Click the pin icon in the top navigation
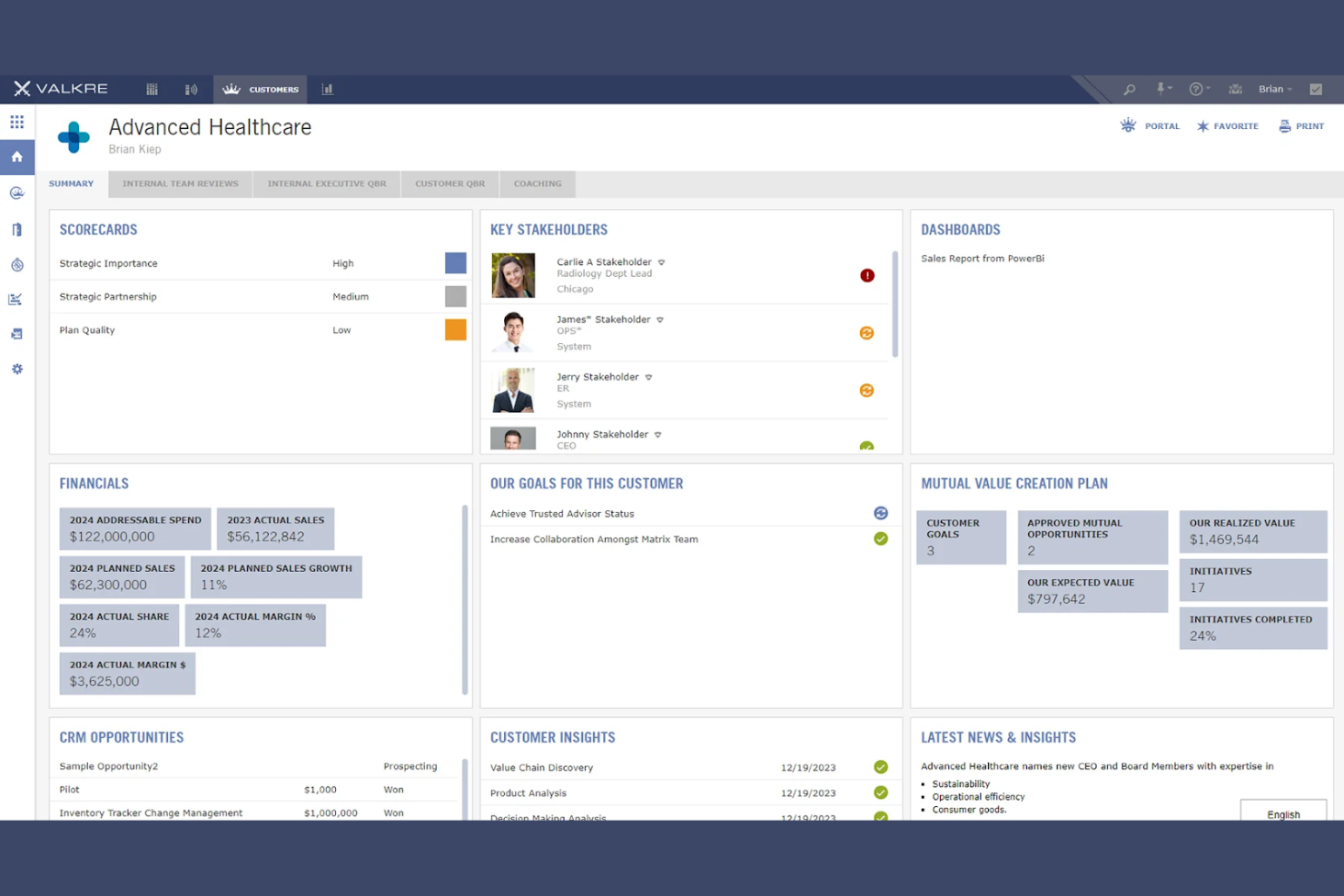This screenshot has height=896, width=1344. [x=1161, y=89]
